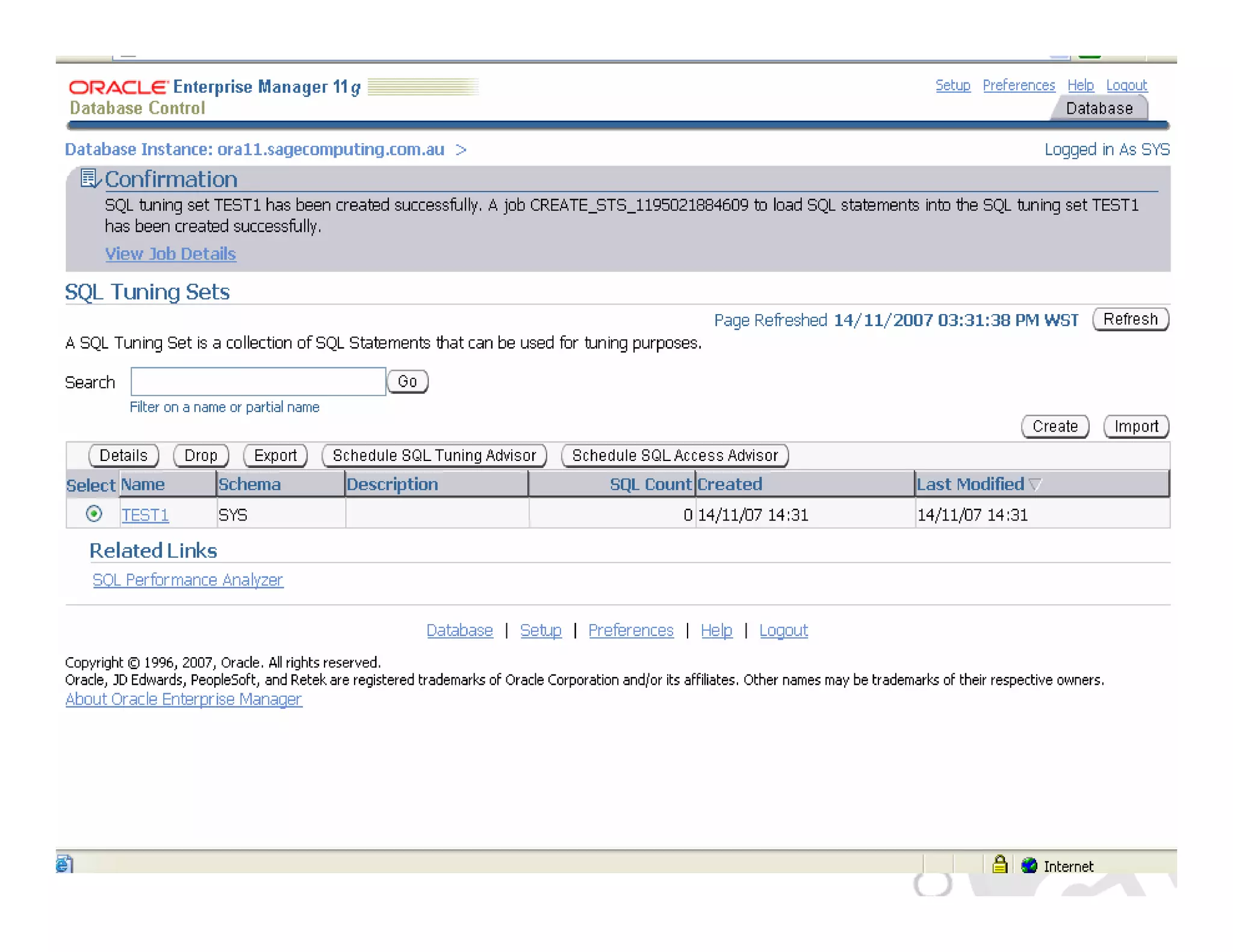
Task: Click the footer Logout link
Action: tap(783, 631)
